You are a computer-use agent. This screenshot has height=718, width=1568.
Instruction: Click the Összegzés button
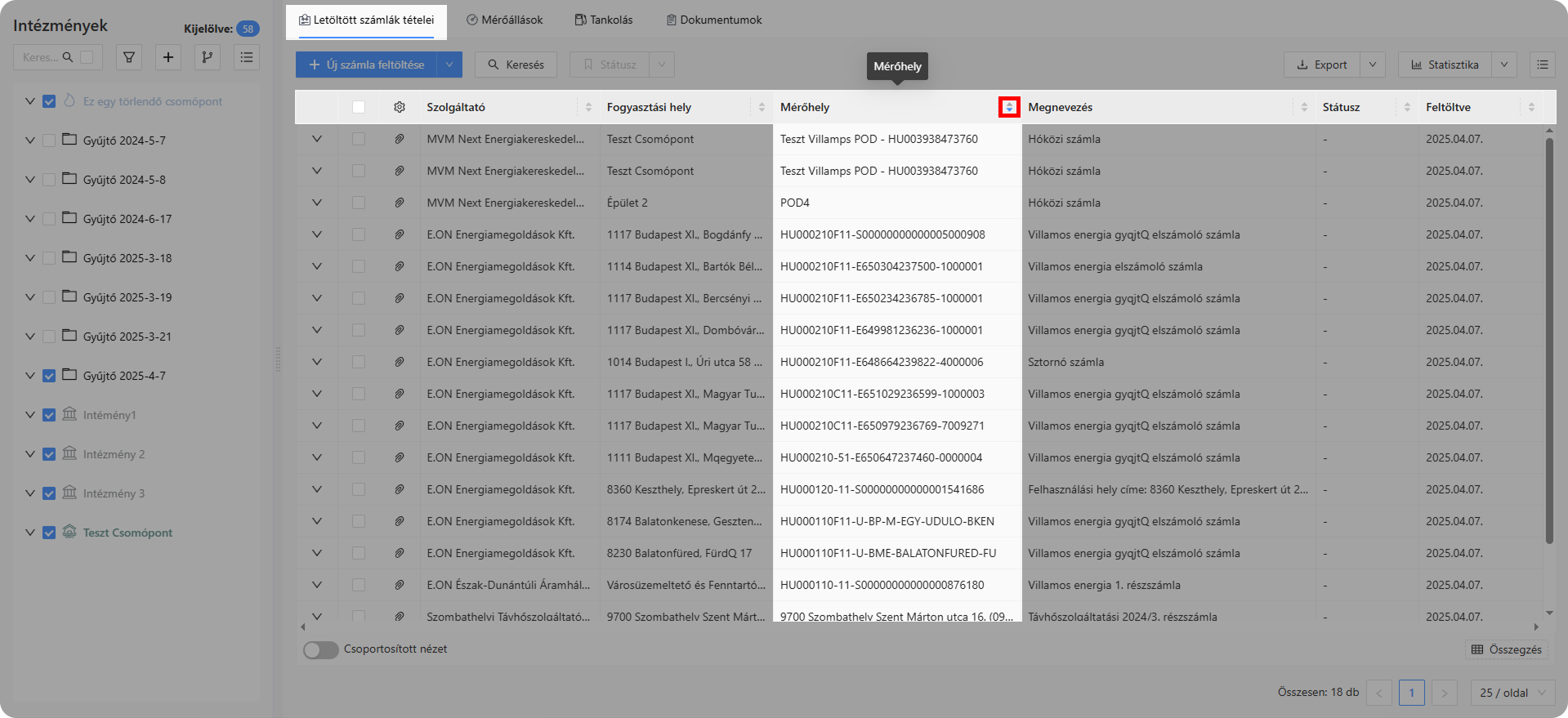pos(1507,649)
